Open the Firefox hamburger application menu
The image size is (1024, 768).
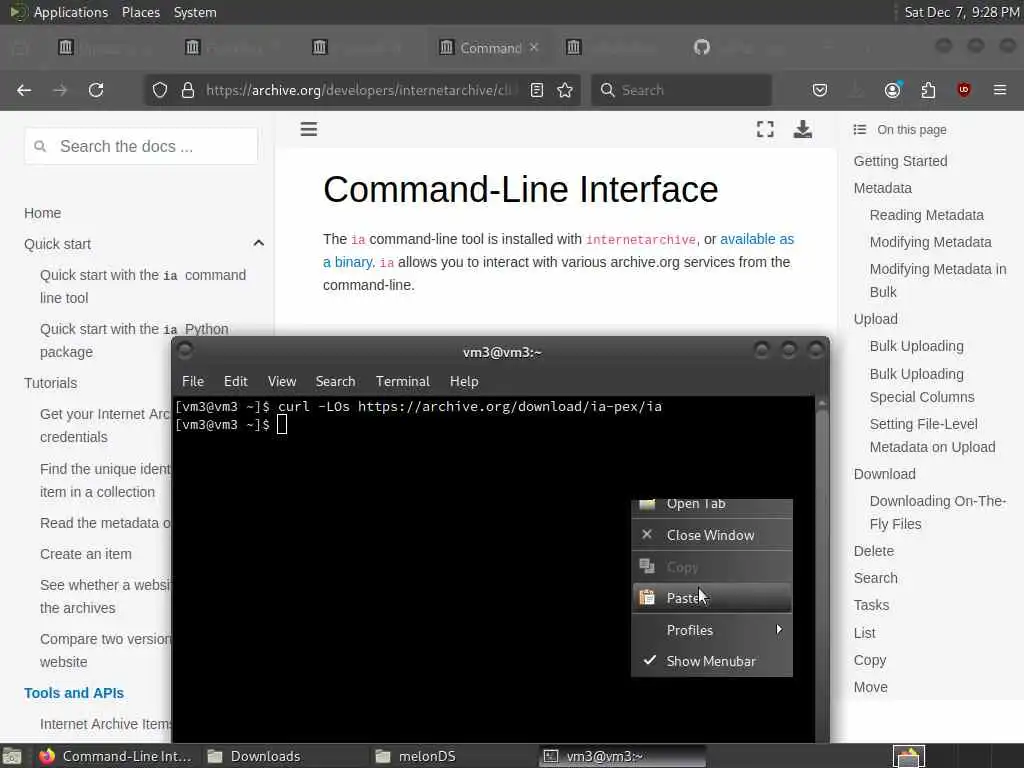pos(1000,90)
